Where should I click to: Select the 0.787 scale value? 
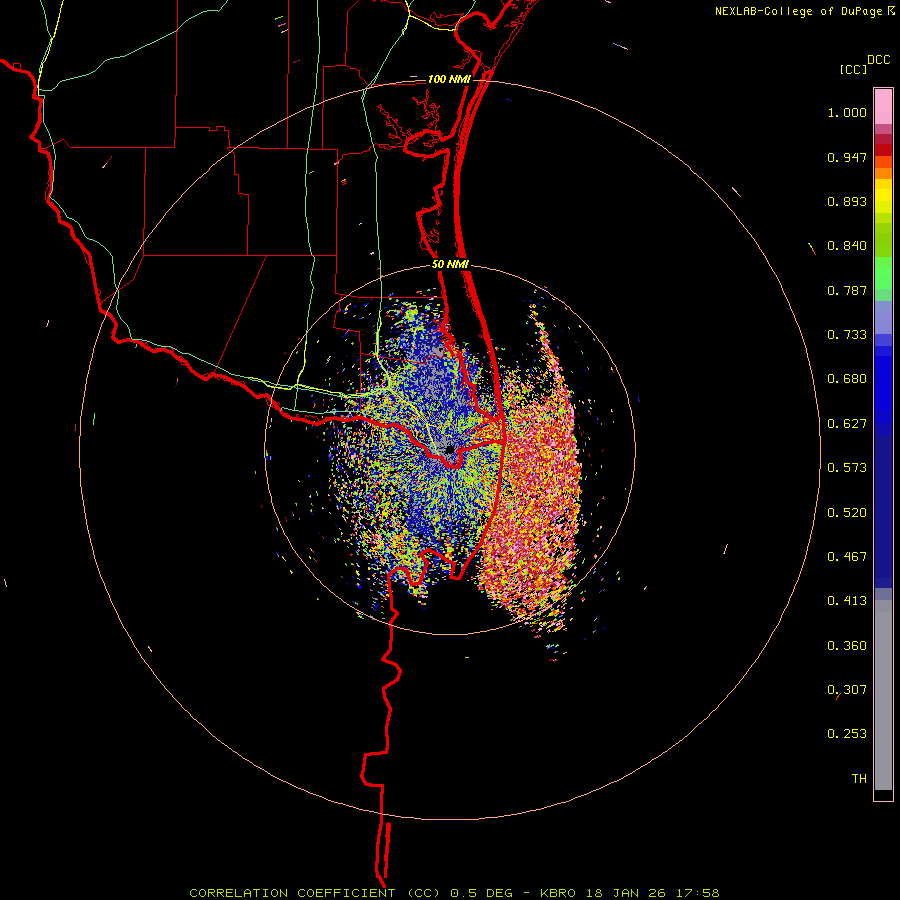tap(847, 290)
